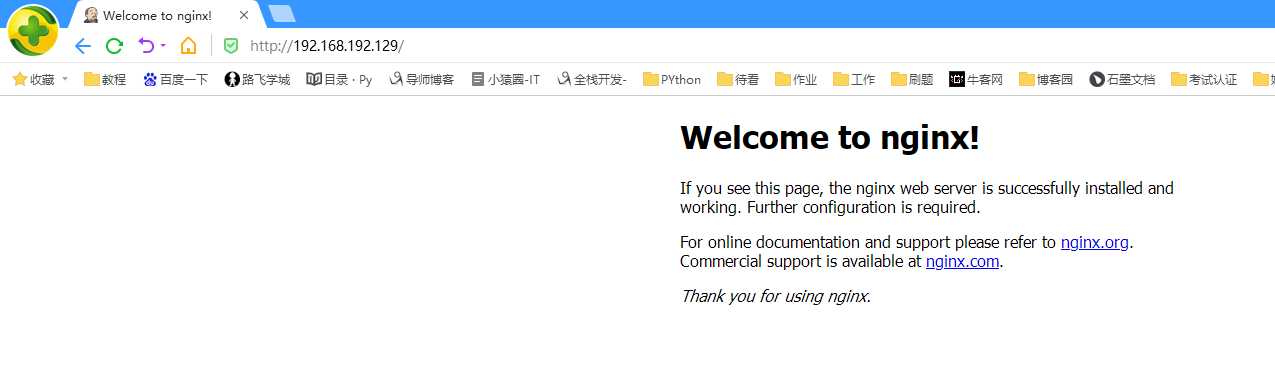This screenshot has height=366, width=1275.
Task: Reload the page with green refresh icon
Action: tap(115, 46)
